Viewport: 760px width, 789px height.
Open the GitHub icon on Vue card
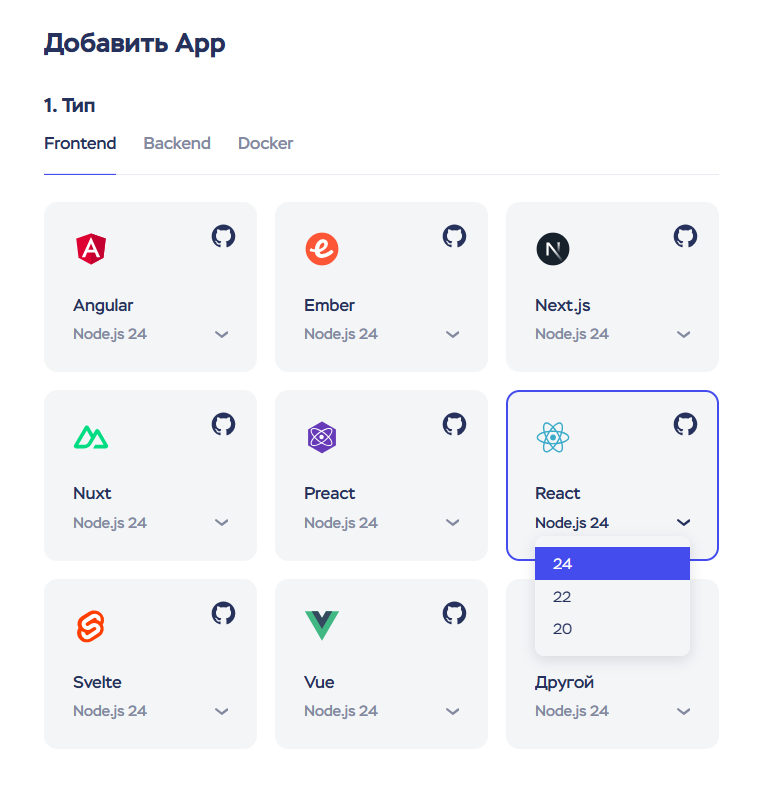tap(454, 613)
